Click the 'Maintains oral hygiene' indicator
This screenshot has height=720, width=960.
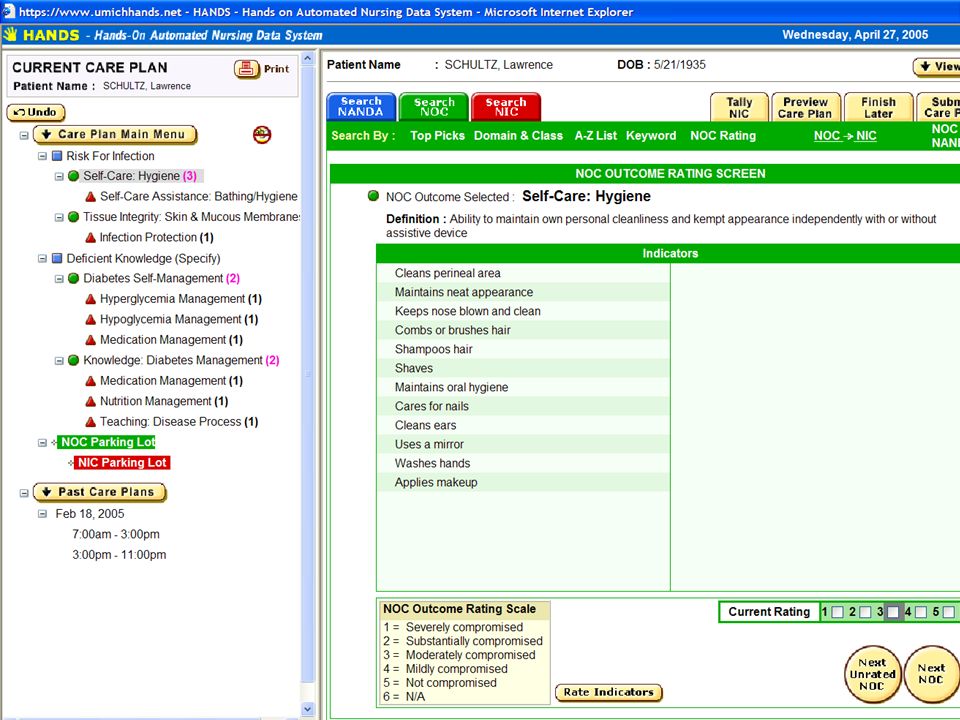tap(451, 387)
